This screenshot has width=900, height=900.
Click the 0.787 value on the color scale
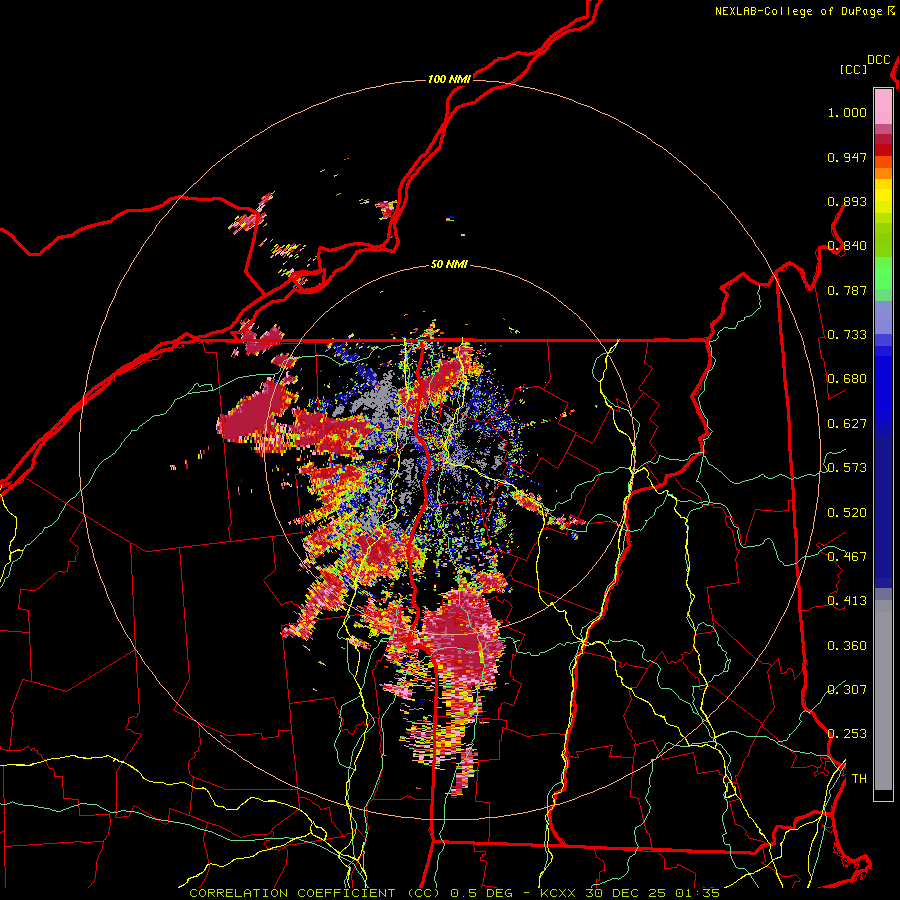[847, 290]
